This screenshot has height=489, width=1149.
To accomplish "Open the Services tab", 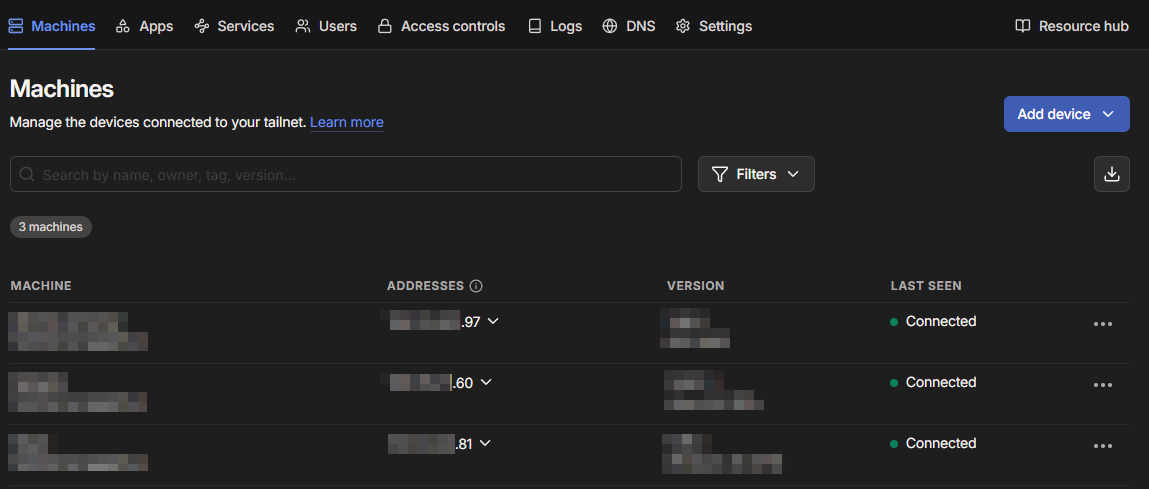I will point(234,26).
